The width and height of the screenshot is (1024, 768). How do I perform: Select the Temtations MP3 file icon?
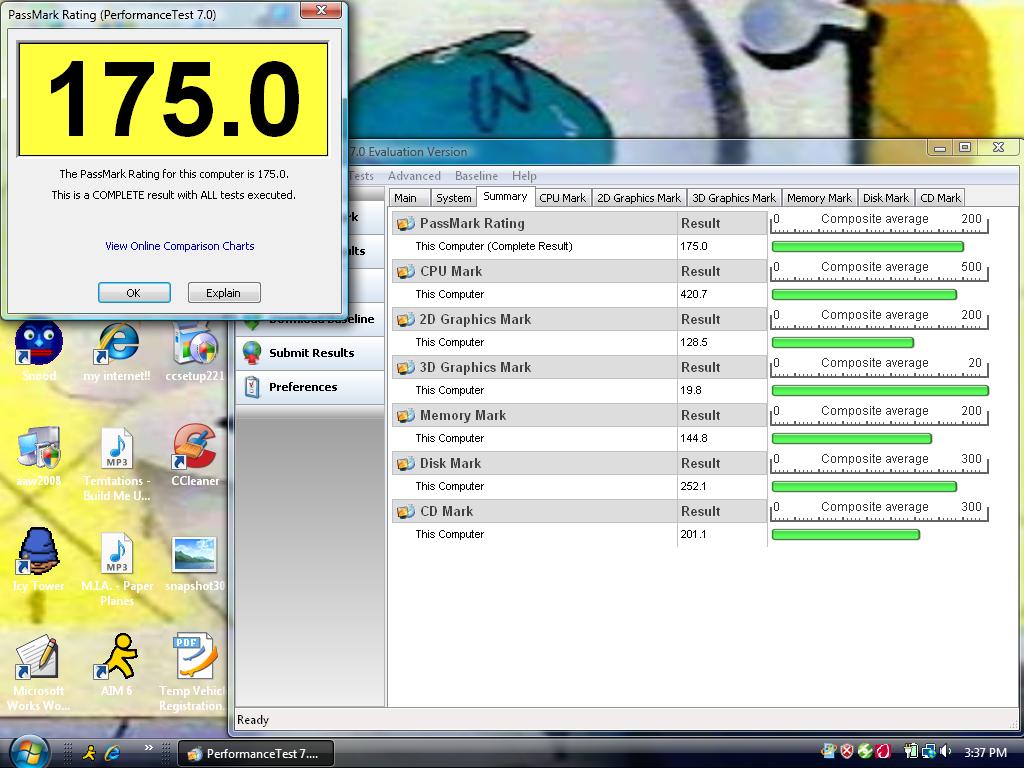[x=118, y=448]
